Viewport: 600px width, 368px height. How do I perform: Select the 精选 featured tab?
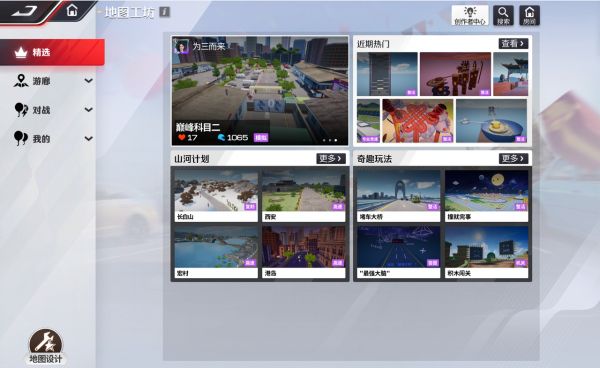coord(52,52)
